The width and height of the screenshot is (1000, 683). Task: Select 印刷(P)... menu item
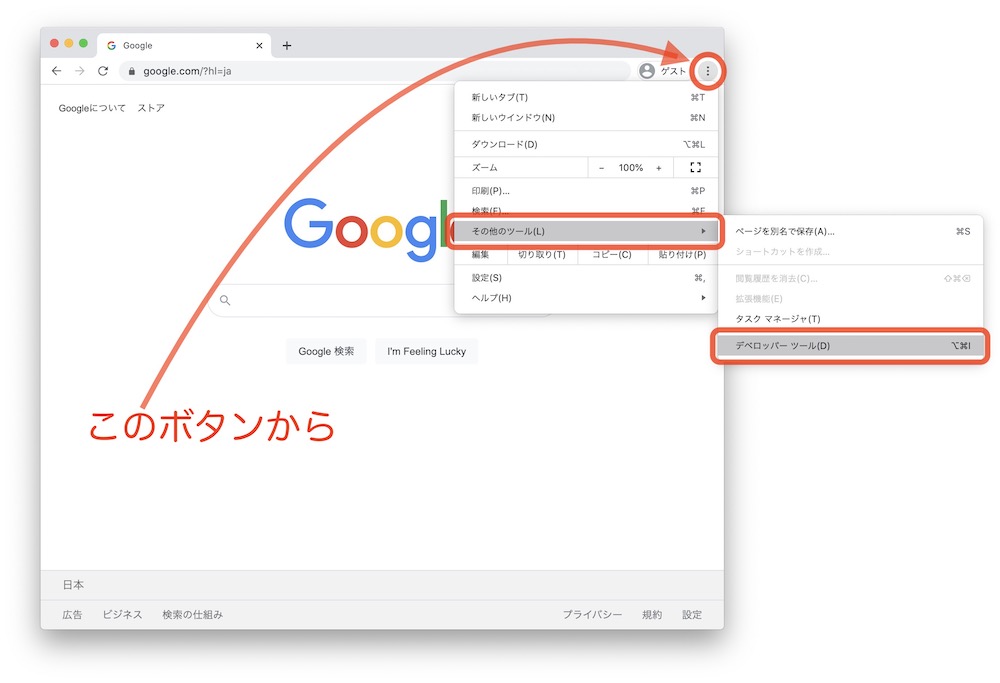pos(586,191)
